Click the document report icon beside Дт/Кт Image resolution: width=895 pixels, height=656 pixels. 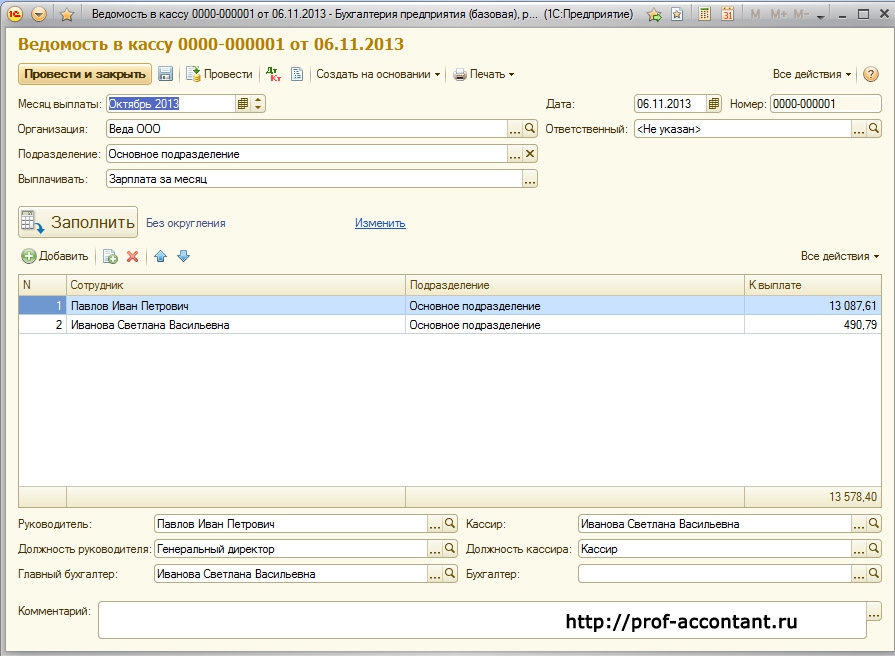click(297, 74)
